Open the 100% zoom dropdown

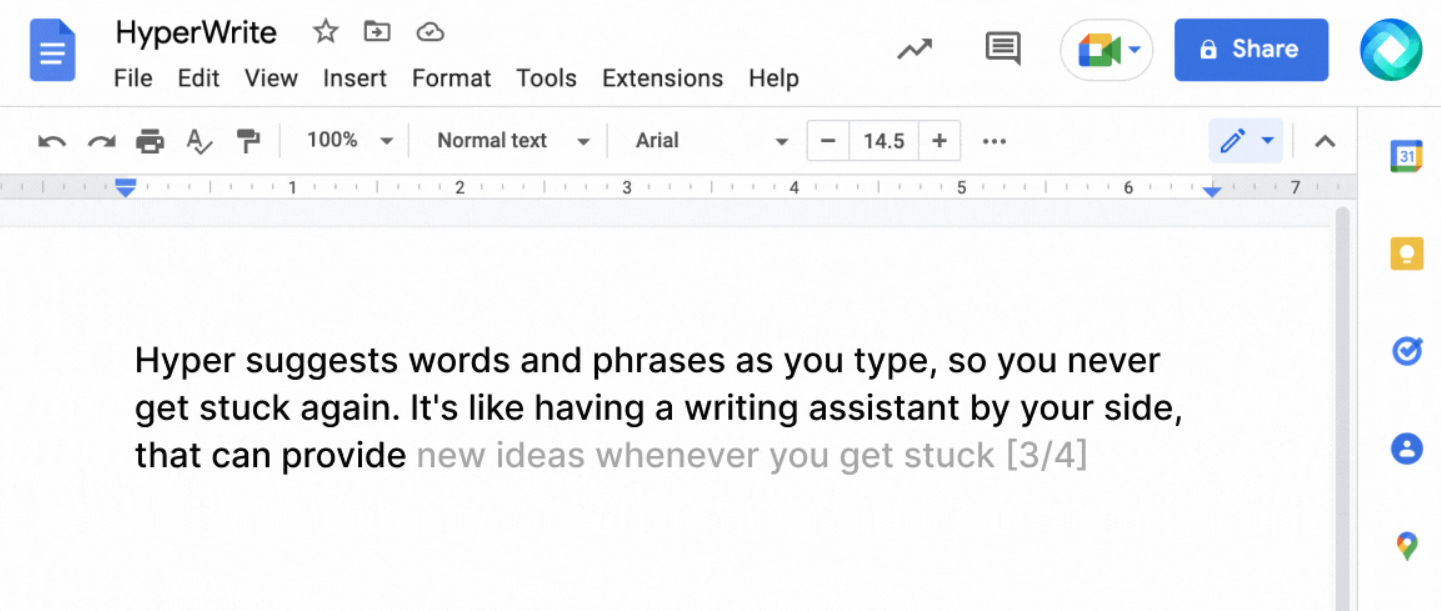(349, 140)
